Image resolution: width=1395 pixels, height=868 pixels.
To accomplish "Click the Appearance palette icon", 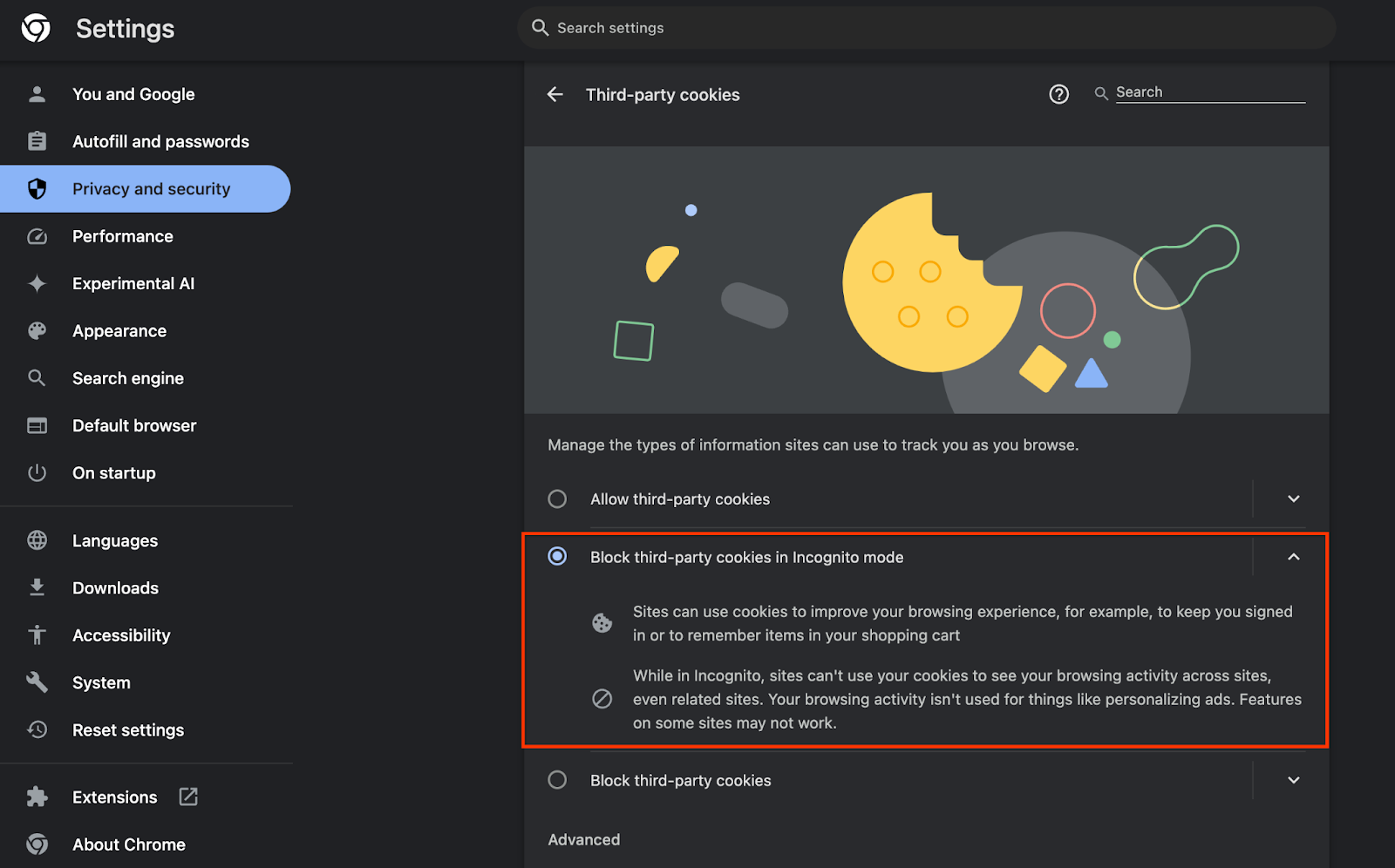I will [x=37, y=330].
